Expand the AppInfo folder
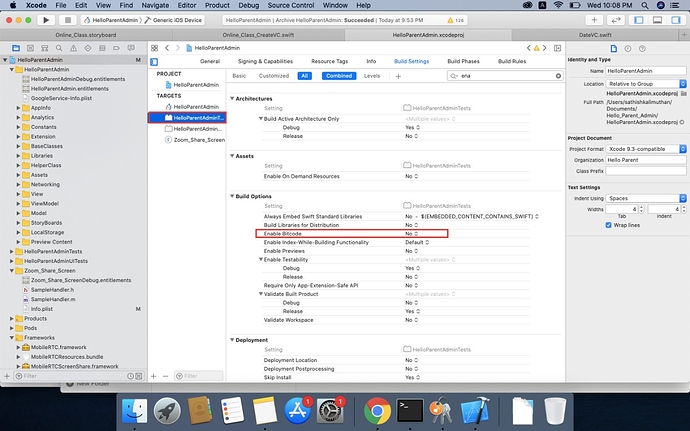The image size is (690, 431). pos(18,108)
